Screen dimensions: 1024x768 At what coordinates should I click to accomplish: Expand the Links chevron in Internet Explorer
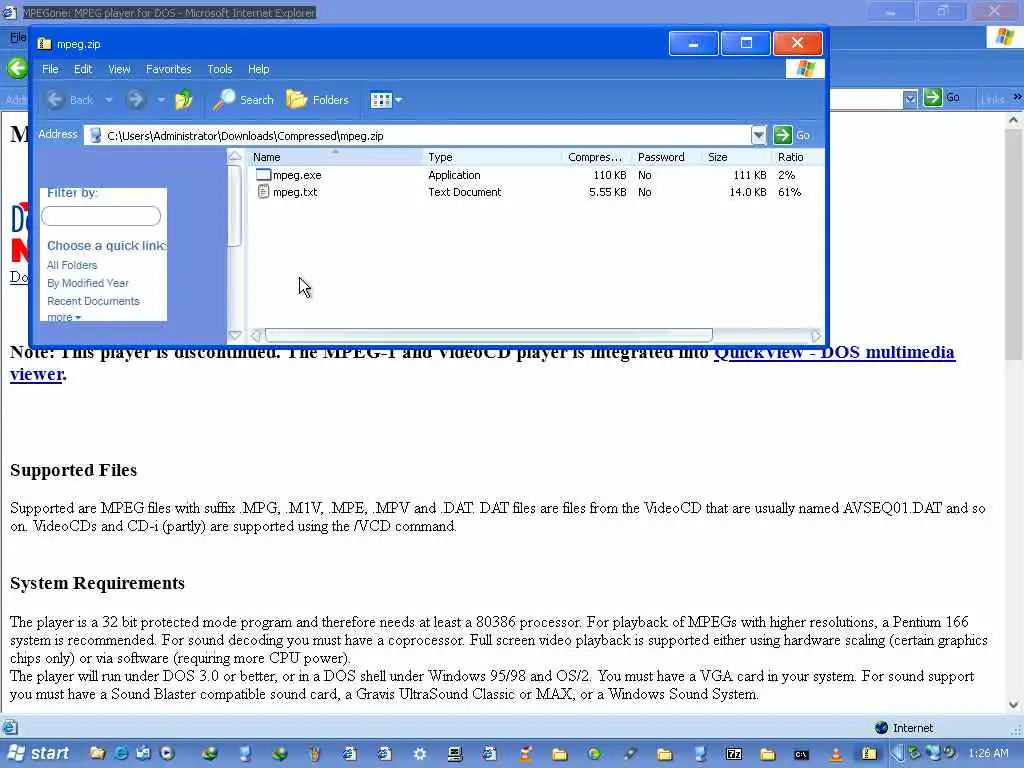coord(1017,97)
